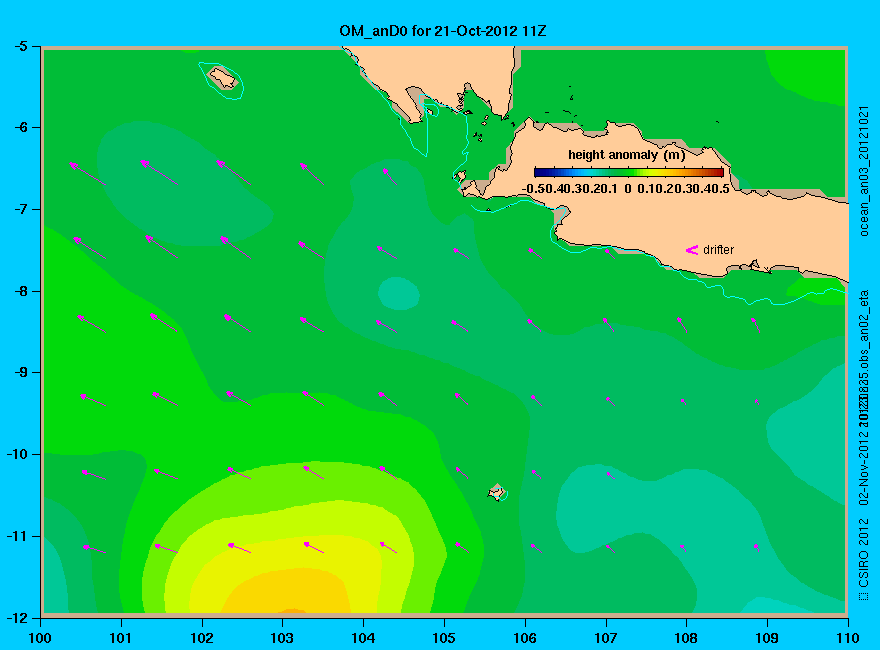Click the "-8" latitude axis label
This screenshot has height=650, width=880.
pos(20,291)
